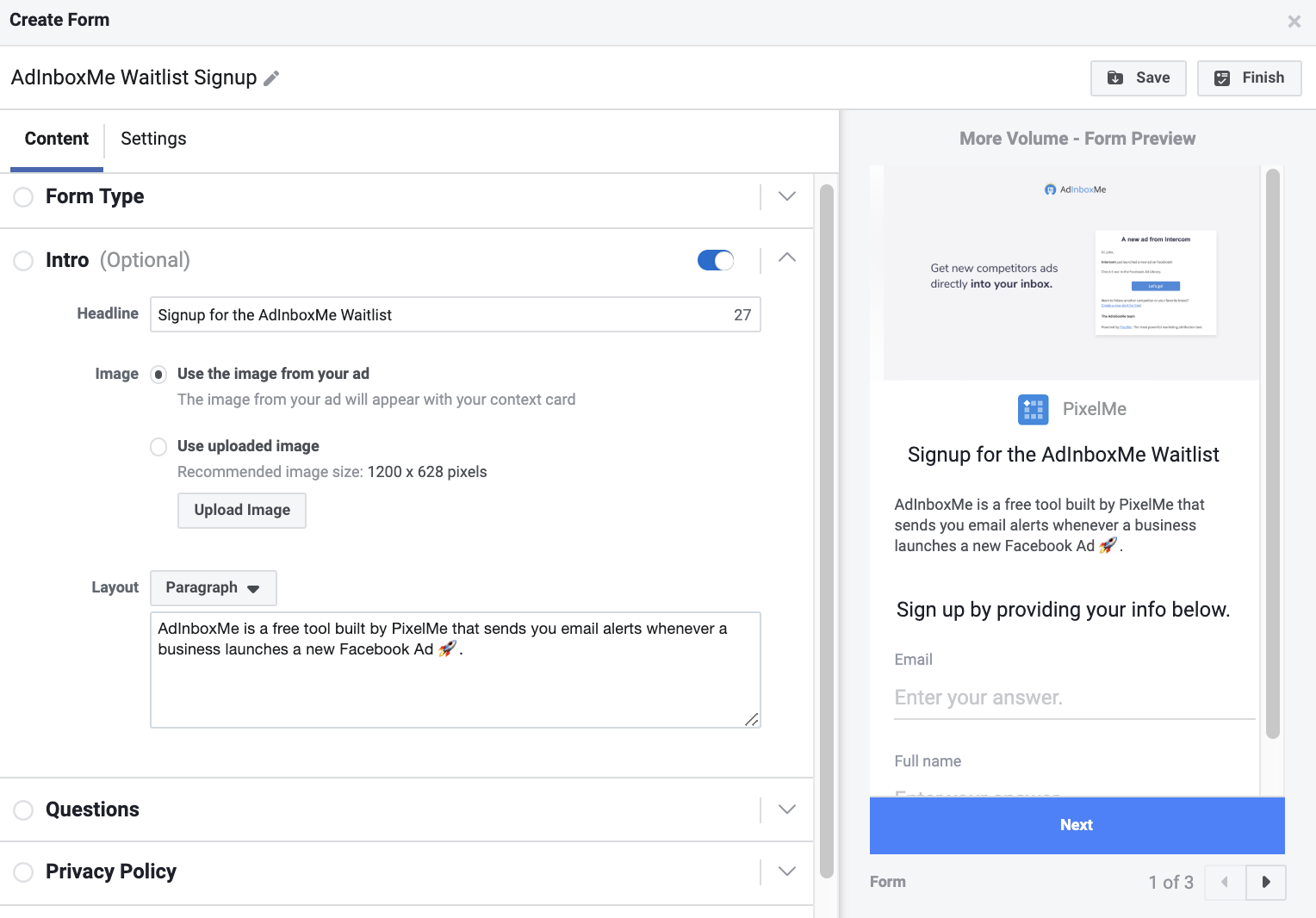The width and height of the screenshot is (1316, 918).
Task: Open the Paragraph layout dropdown
Action: point(214,588)
